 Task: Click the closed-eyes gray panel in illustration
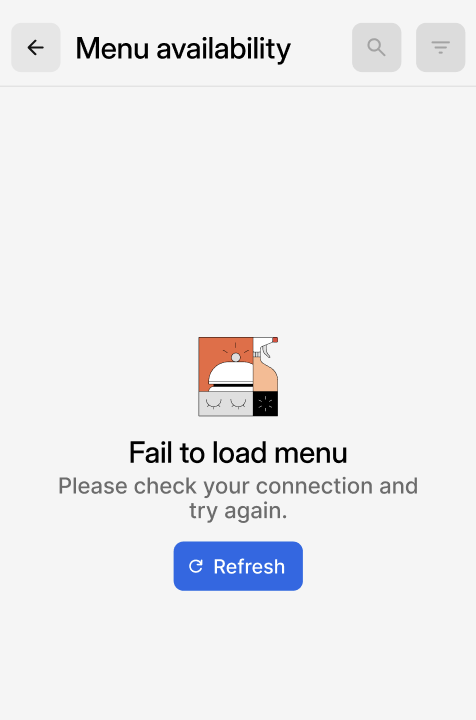click(x=225, y=404)
